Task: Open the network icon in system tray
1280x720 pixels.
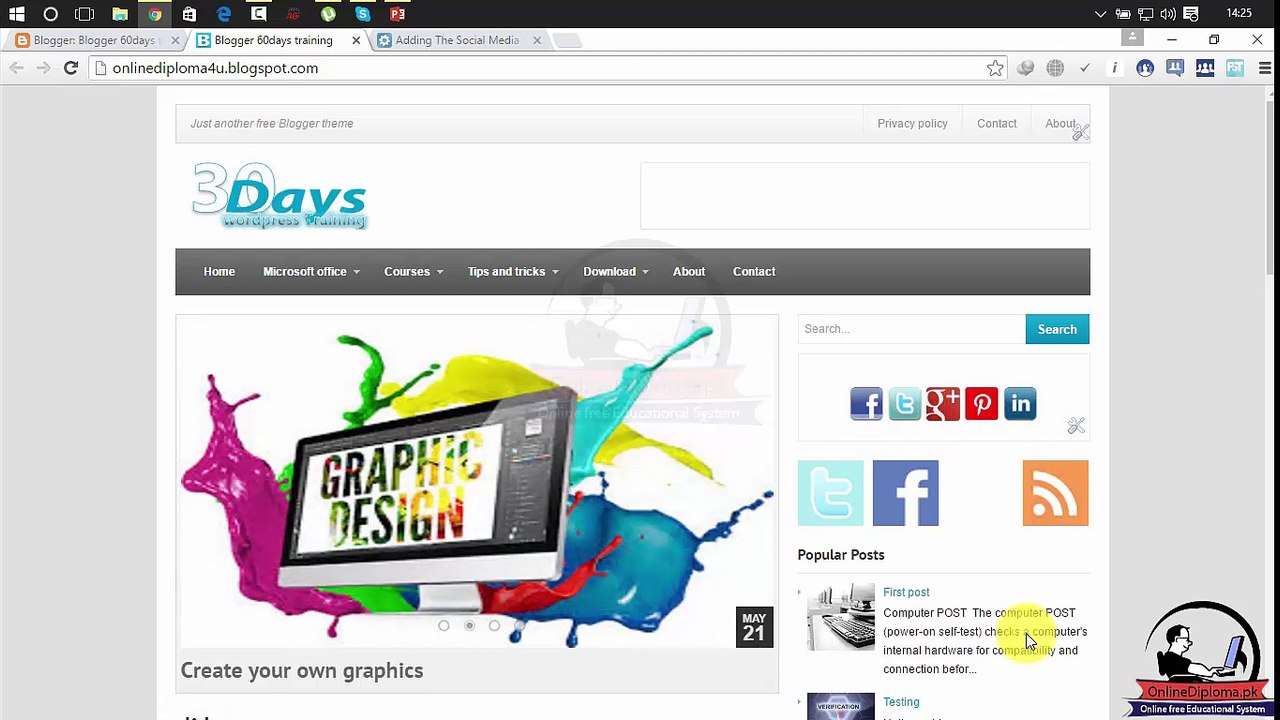Action: (1146, 14)
